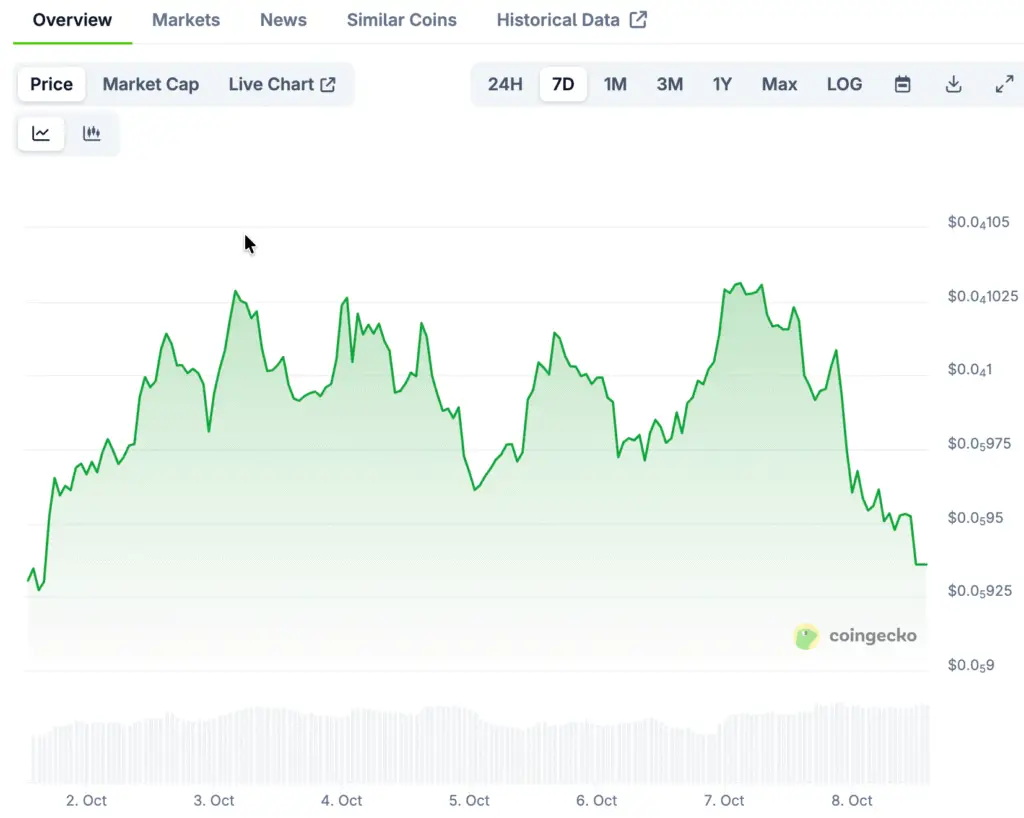Open the Markets tab
This screenshot has width=1024, height=818.
click(x=186, y=20)
